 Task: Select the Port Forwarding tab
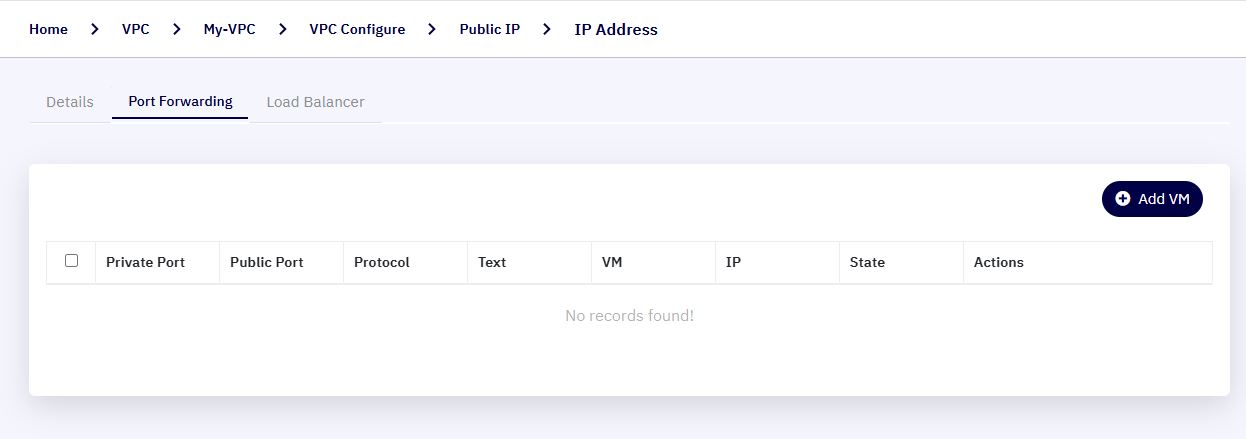pos(180,102)
